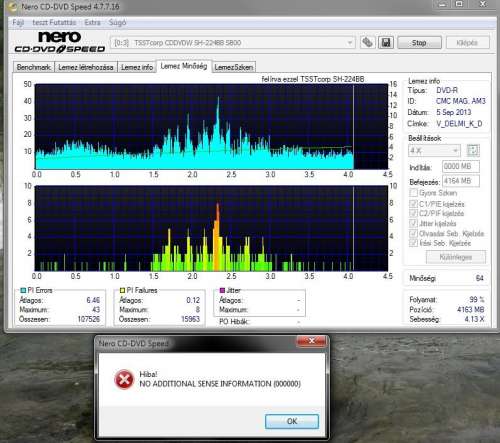Viewport: 500px width, 443px height.
Task: Click the Befejezés 4164 MB field
Action: coord(461,181)
